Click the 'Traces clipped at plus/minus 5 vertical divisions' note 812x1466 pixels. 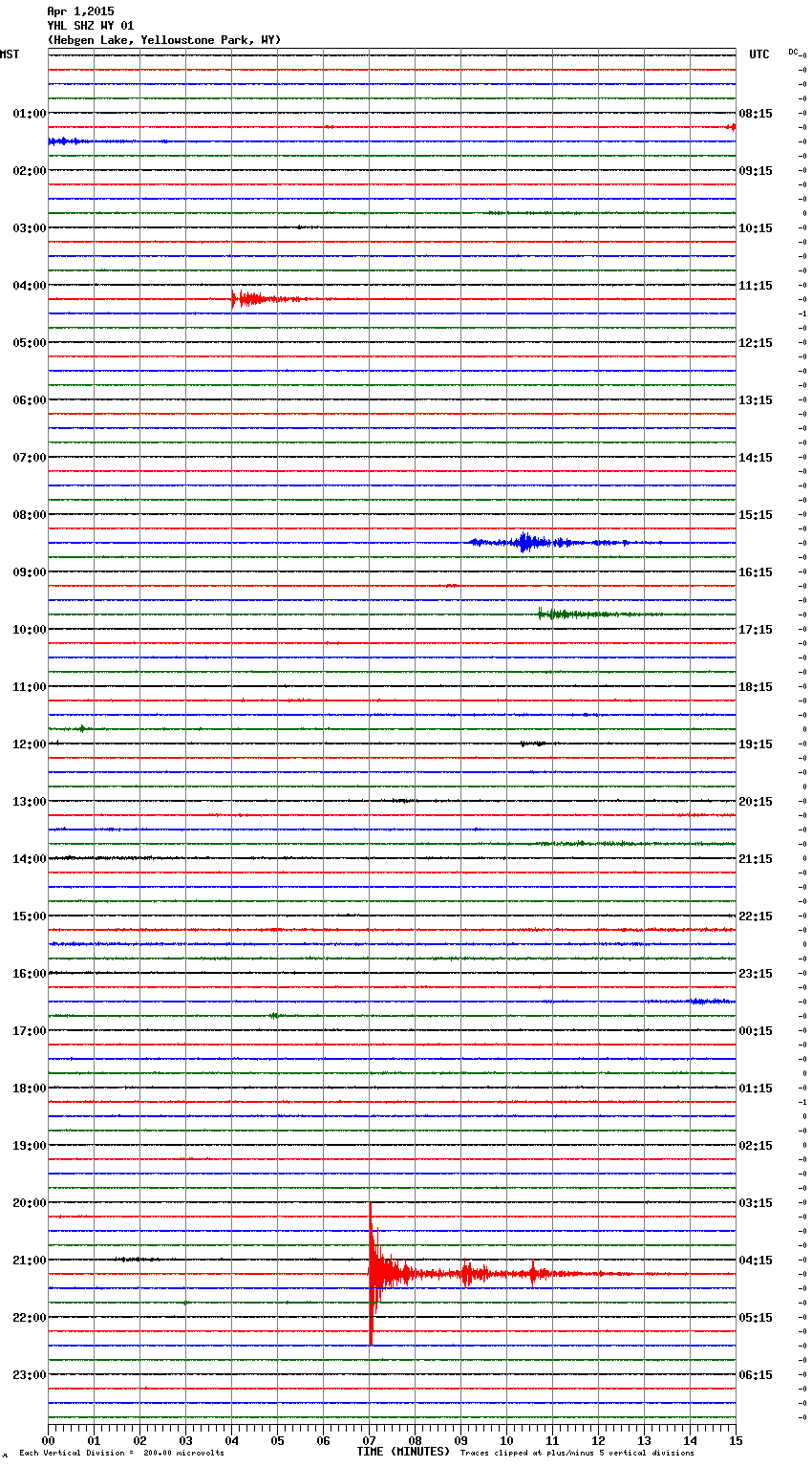577,1453
